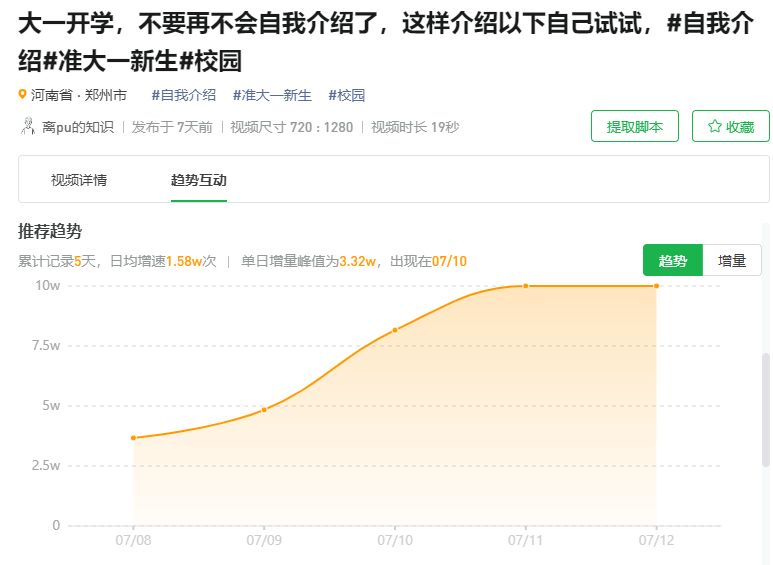Open the 视频详情 tab
The width and height of the screenshot is (773, 565).
(79, 180)
